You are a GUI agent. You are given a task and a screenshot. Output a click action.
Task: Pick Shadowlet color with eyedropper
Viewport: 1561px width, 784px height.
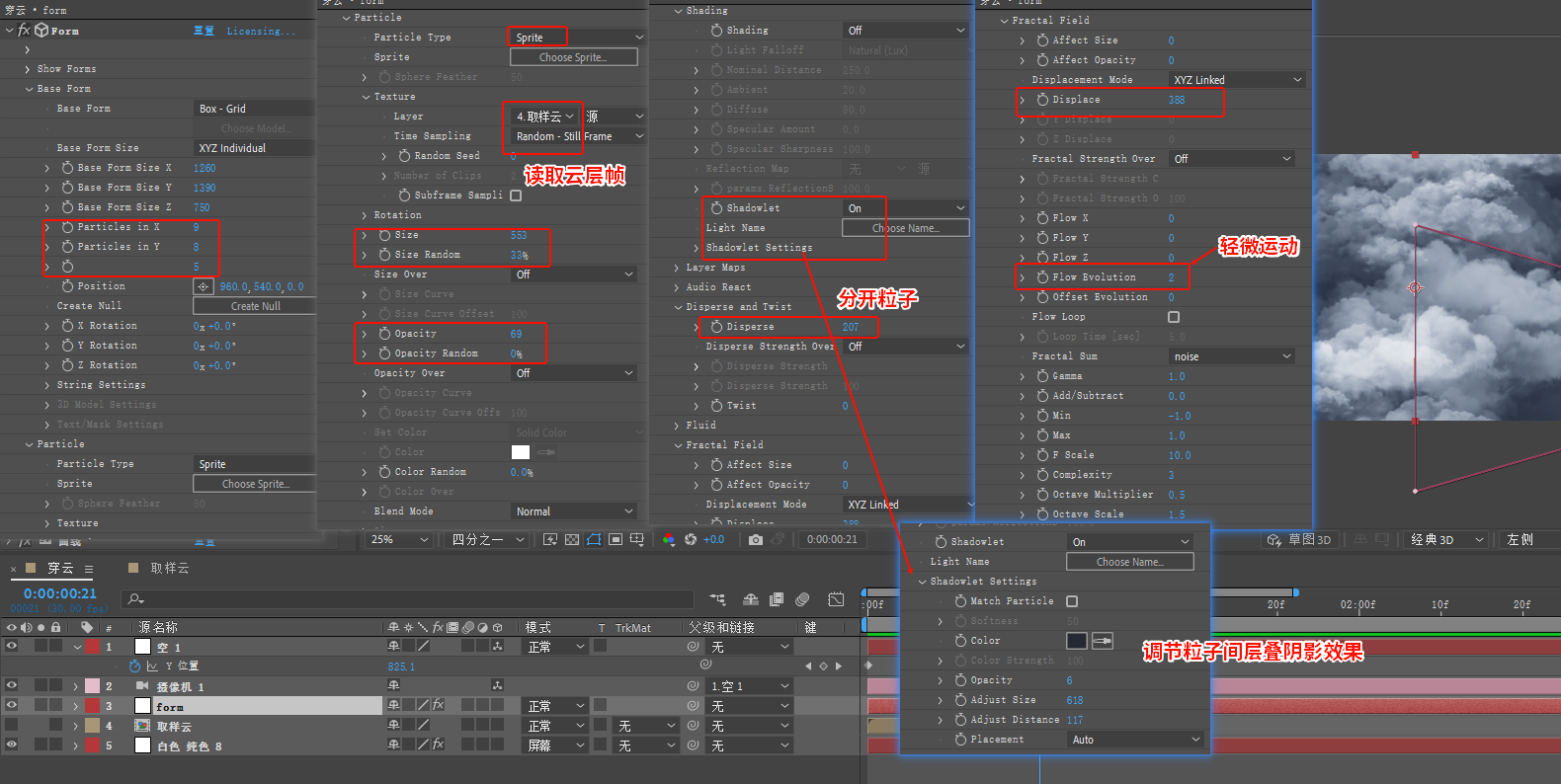pyautogui.click(x=1102, y=641)
